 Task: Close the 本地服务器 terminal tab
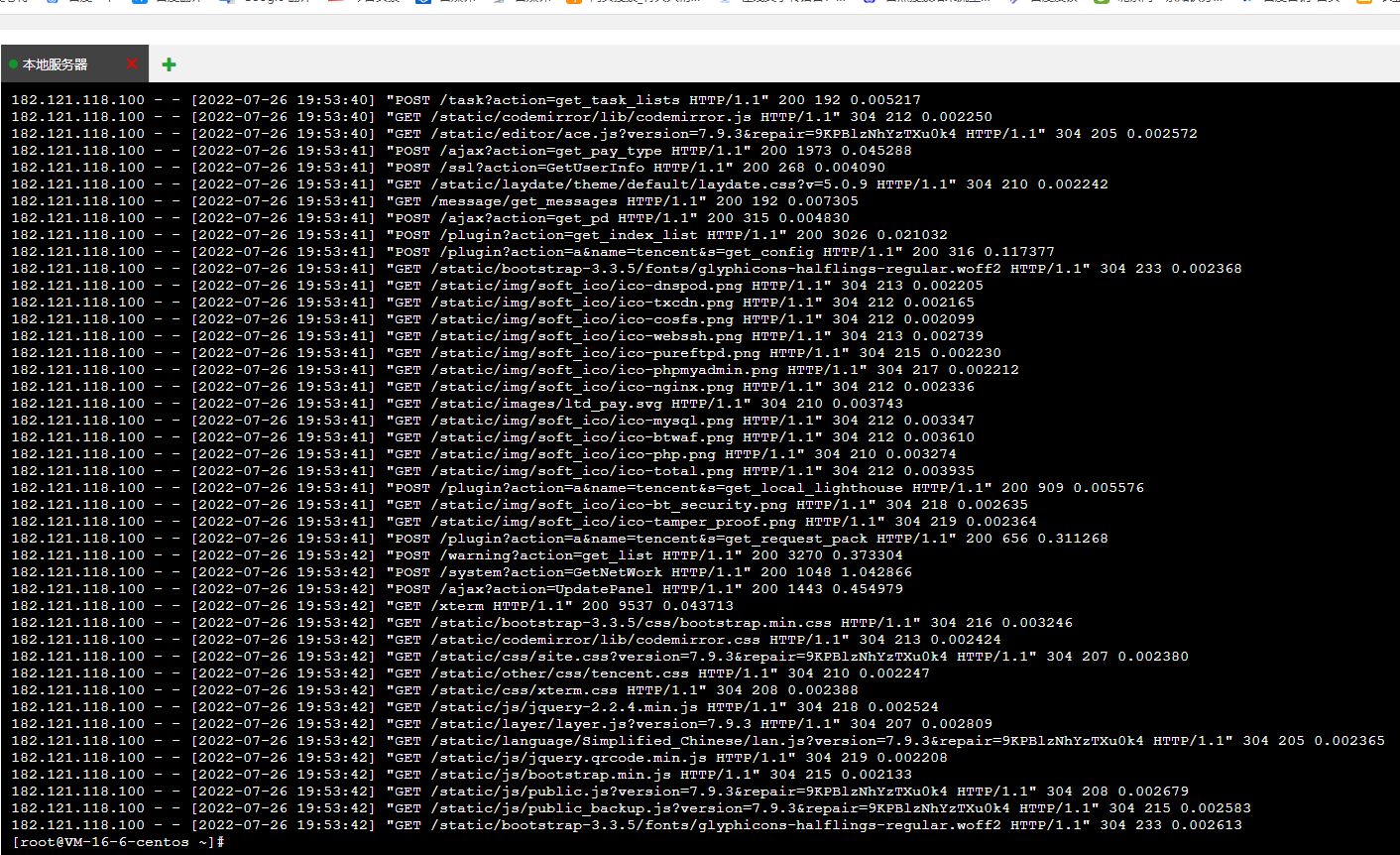(x=132, y=63)
